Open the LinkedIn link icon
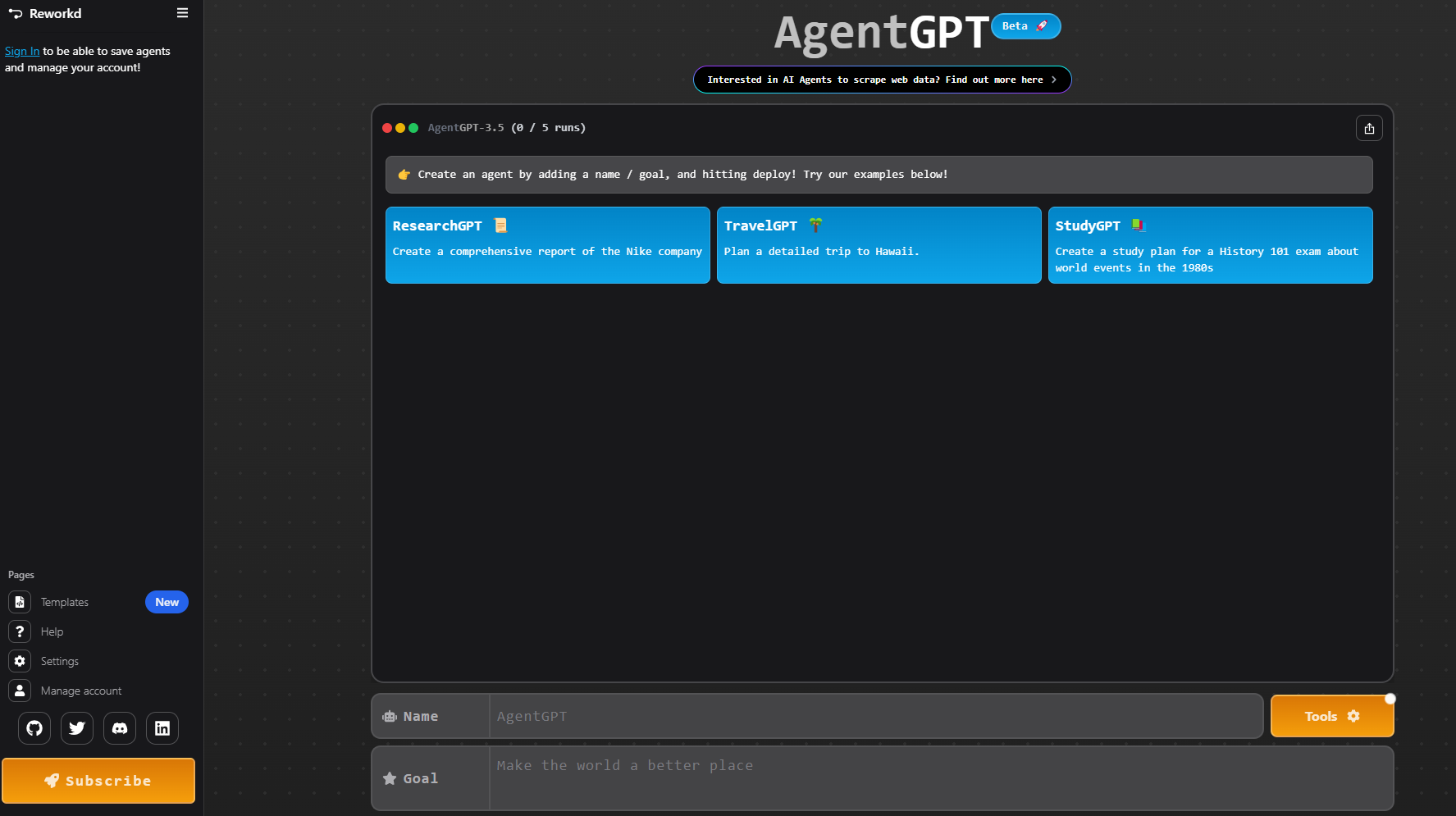This screenshot has width=1456, height=816. (x=162, y=728)
